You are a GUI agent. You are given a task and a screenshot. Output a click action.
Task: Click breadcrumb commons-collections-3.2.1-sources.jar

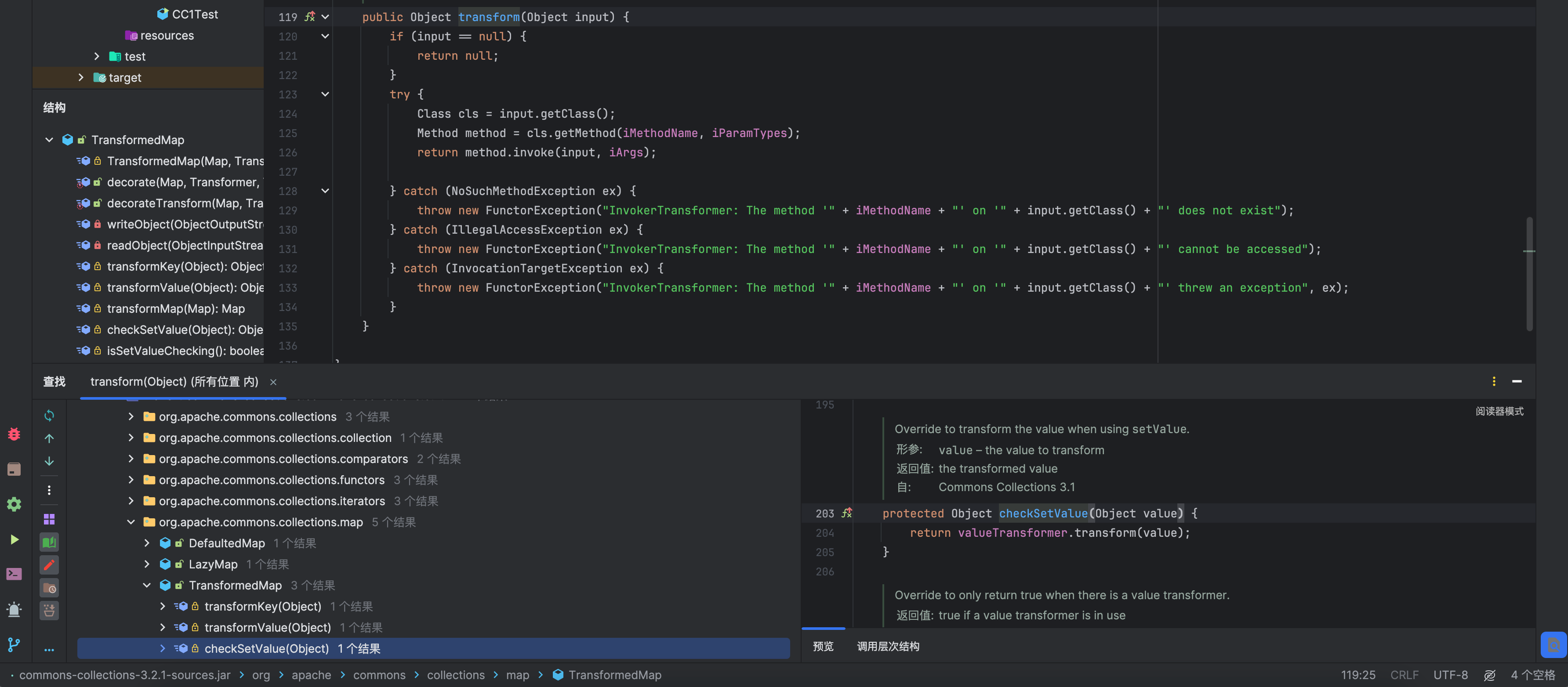point(125,676)
